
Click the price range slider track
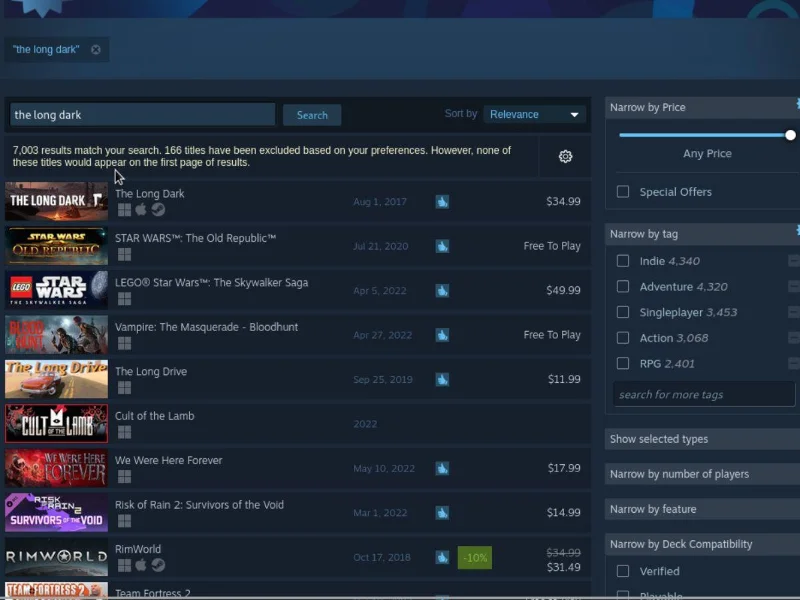point(704,135)
